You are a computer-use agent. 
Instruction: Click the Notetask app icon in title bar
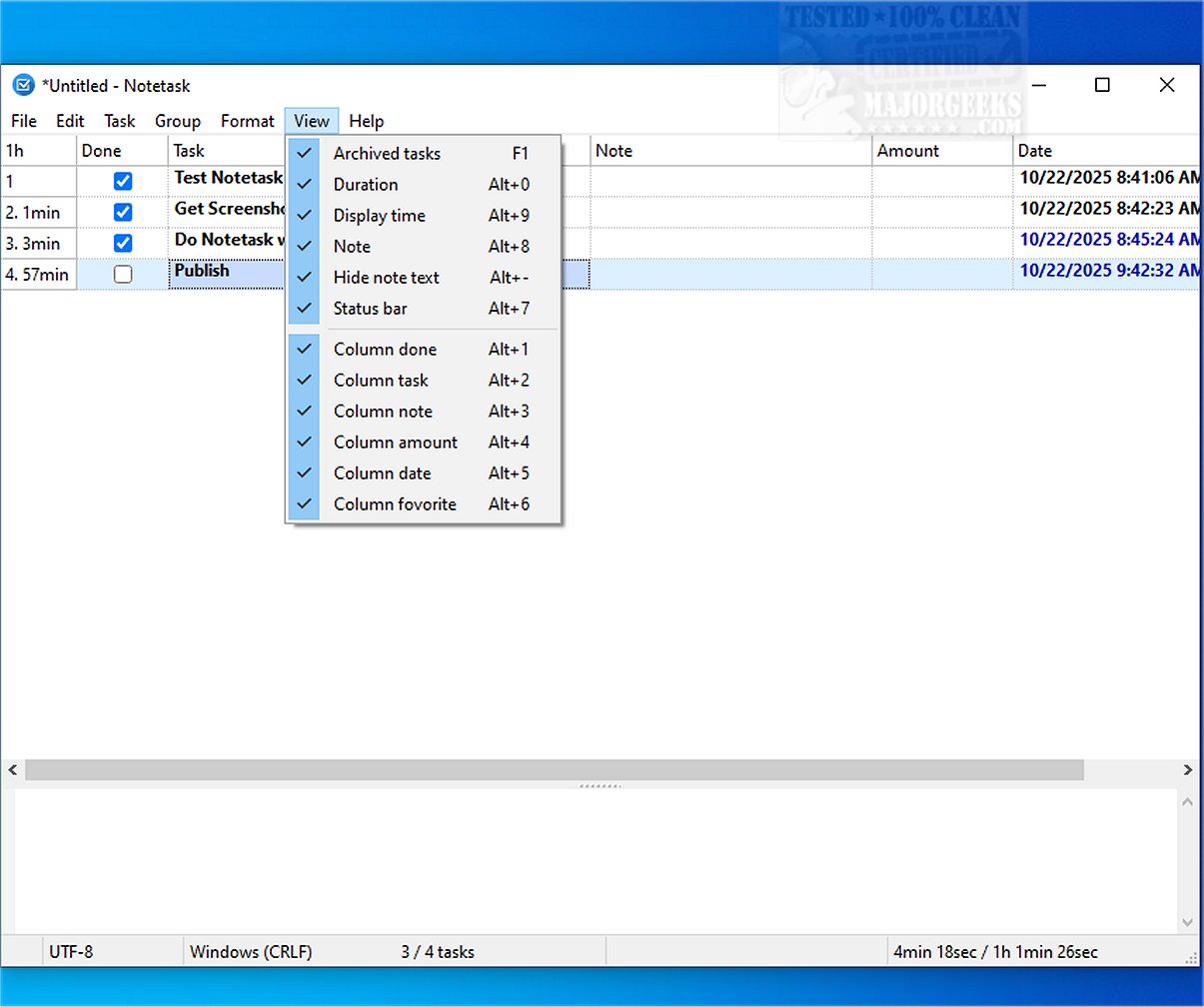point(23,85)
